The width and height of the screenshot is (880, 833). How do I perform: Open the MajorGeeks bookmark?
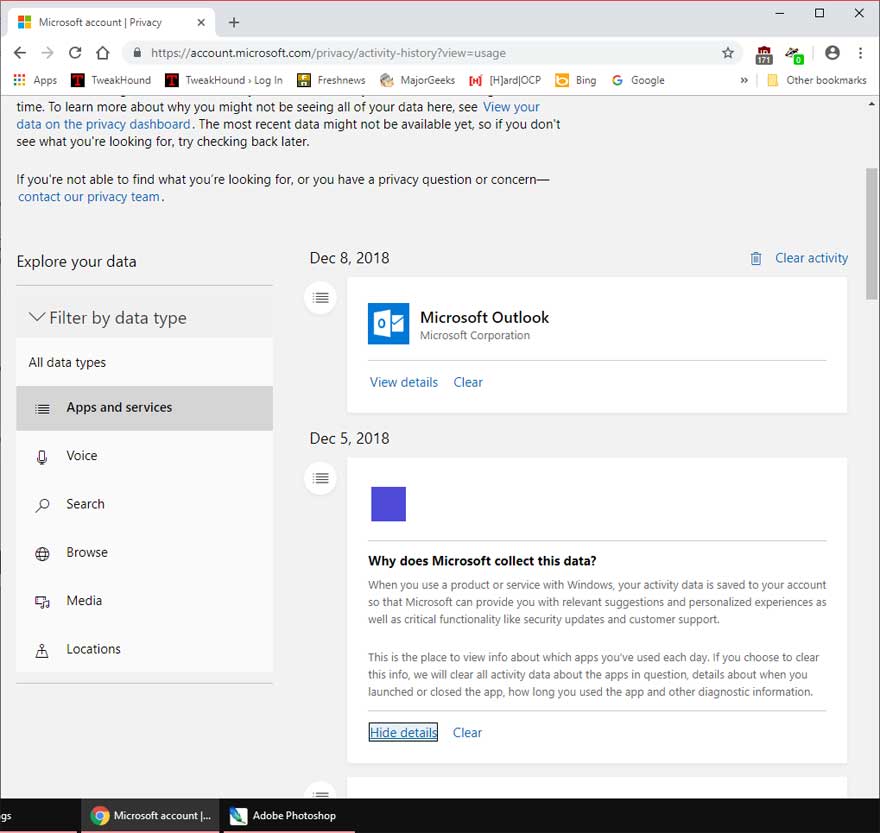[417, 80]
